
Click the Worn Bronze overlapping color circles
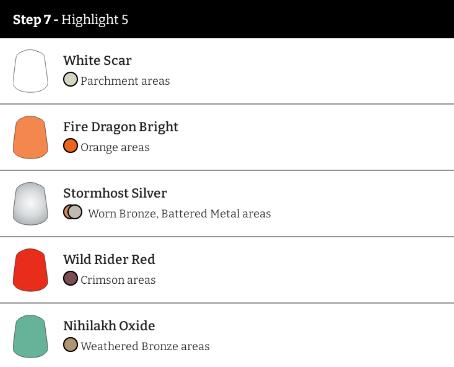coord(73,212)
